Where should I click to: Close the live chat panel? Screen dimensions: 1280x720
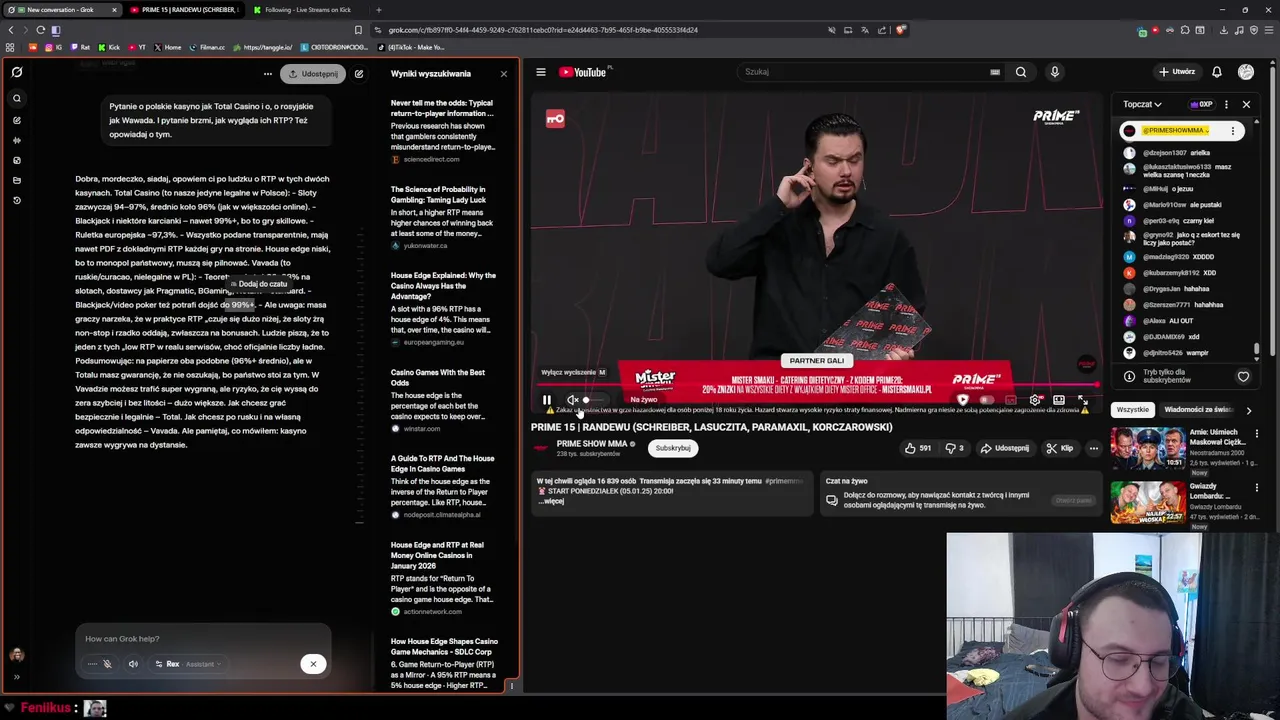pos(1246,104)
